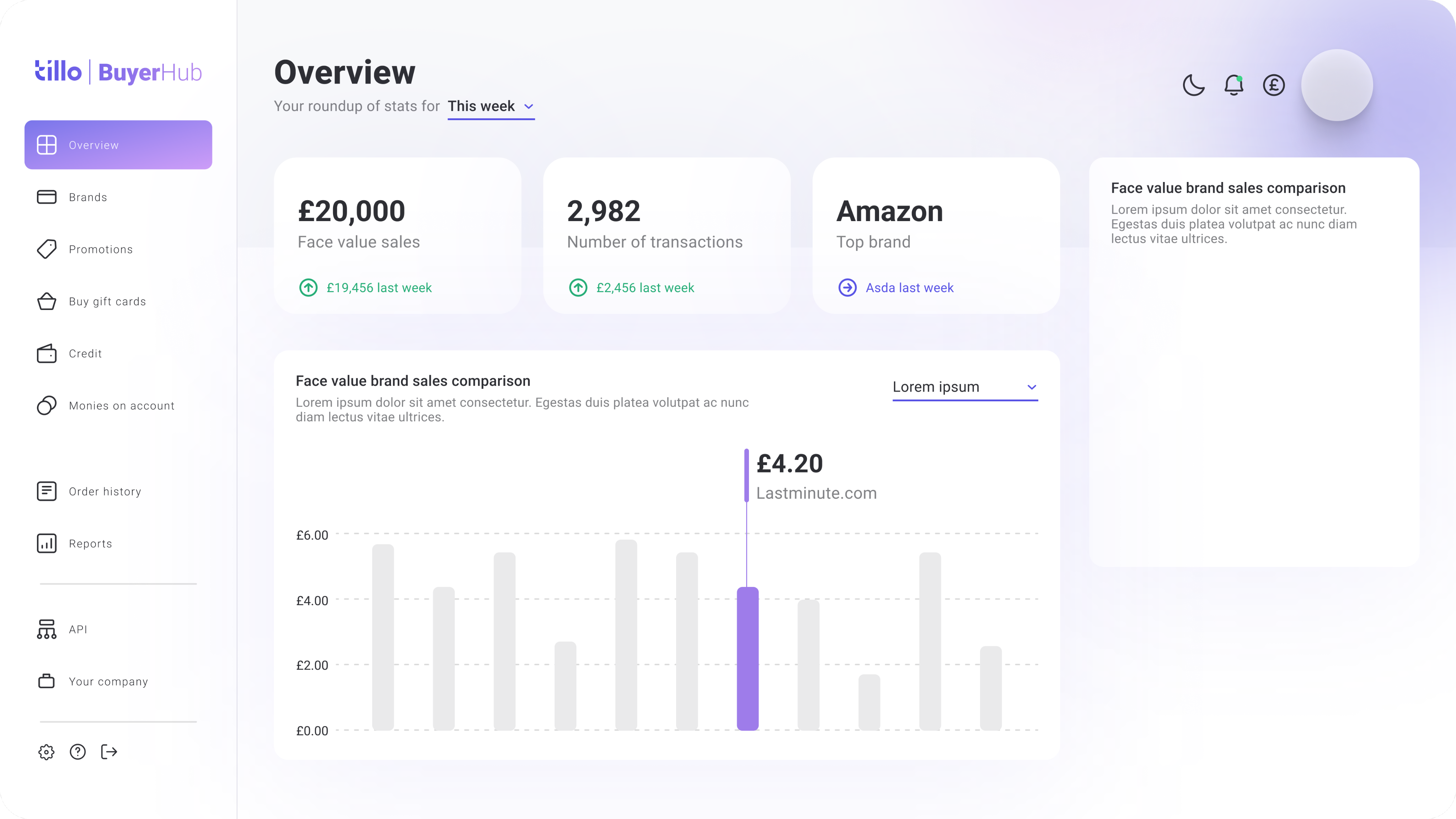Expand the This week period dropdown
Screen dimensions: 1456x819
point(491,106)
